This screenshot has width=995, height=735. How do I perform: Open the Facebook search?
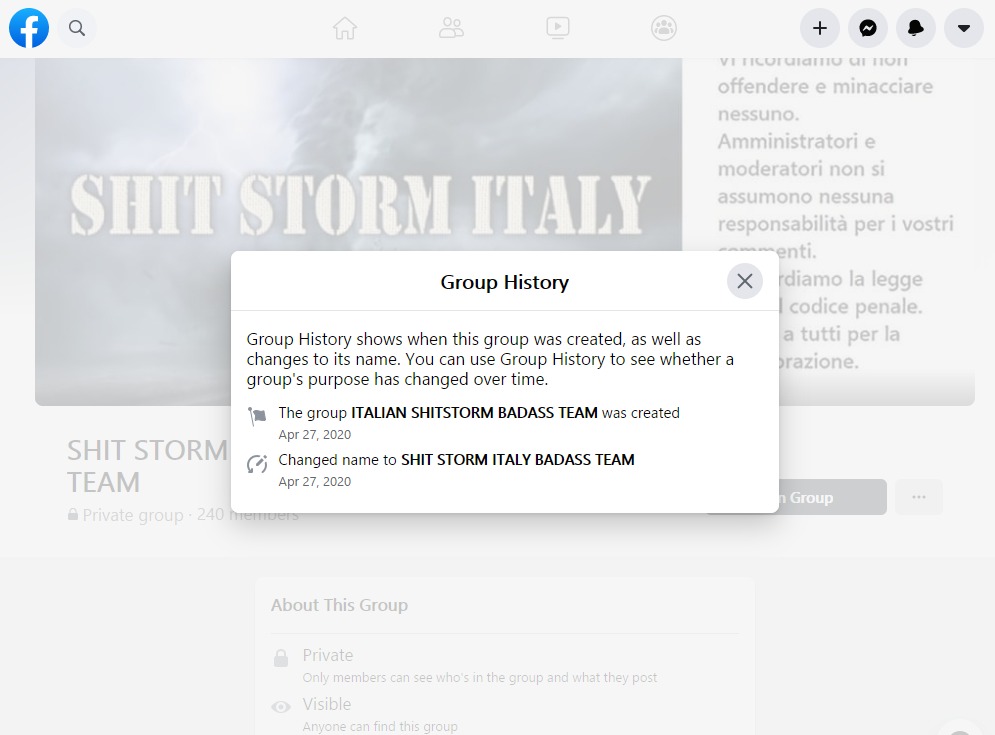pos(77,28)
